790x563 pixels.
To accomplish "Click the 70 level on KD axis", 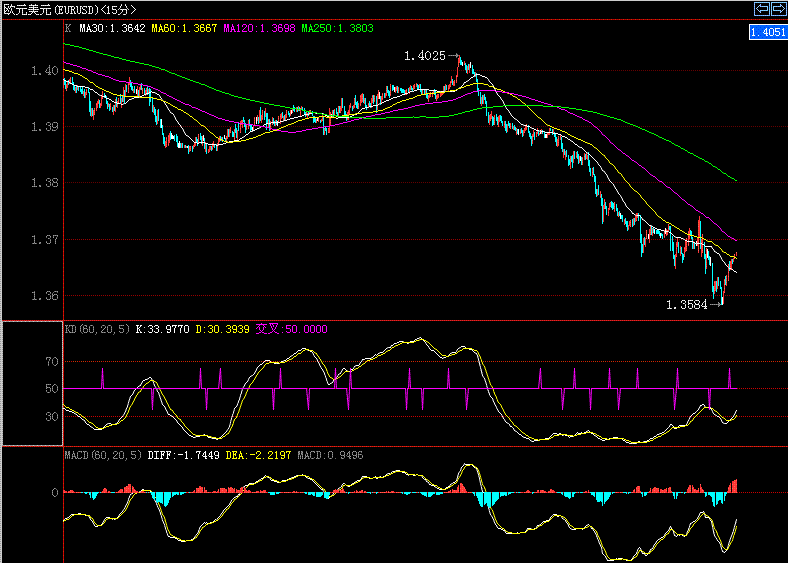I will pos(52,362).
